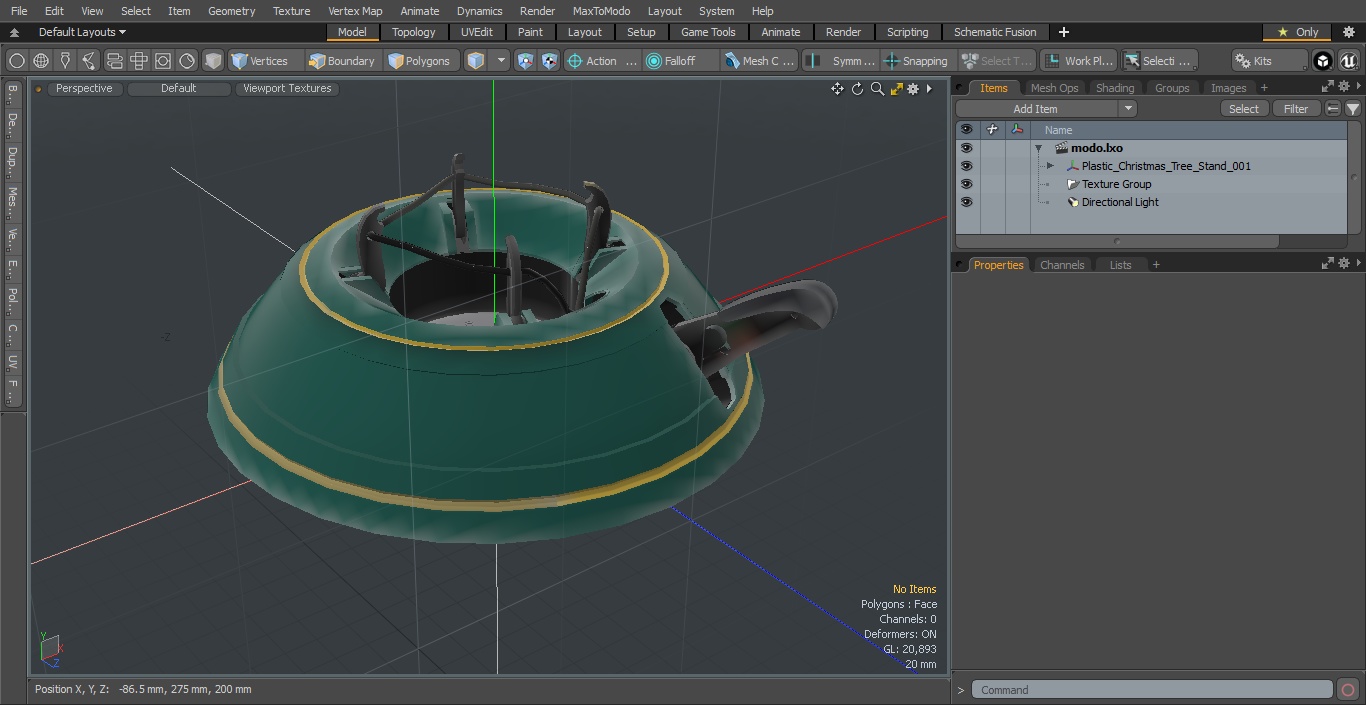
Task: Switch to Boundary selection mode
Action: coord(342,61)
